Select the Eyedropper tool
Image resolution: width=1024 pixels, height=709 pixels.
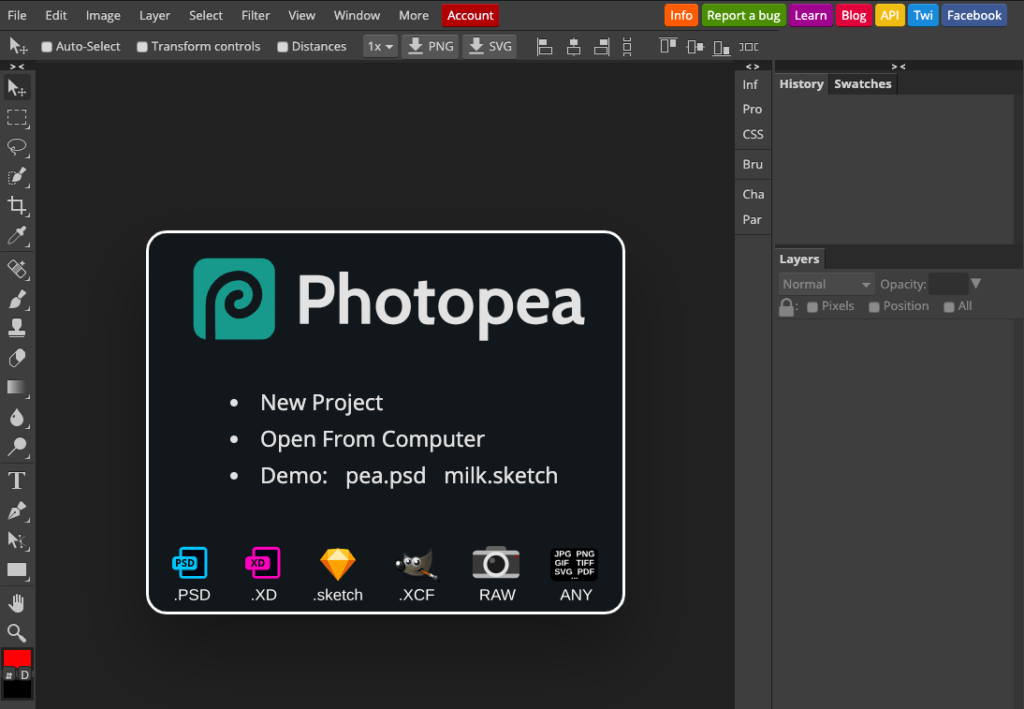17,235
